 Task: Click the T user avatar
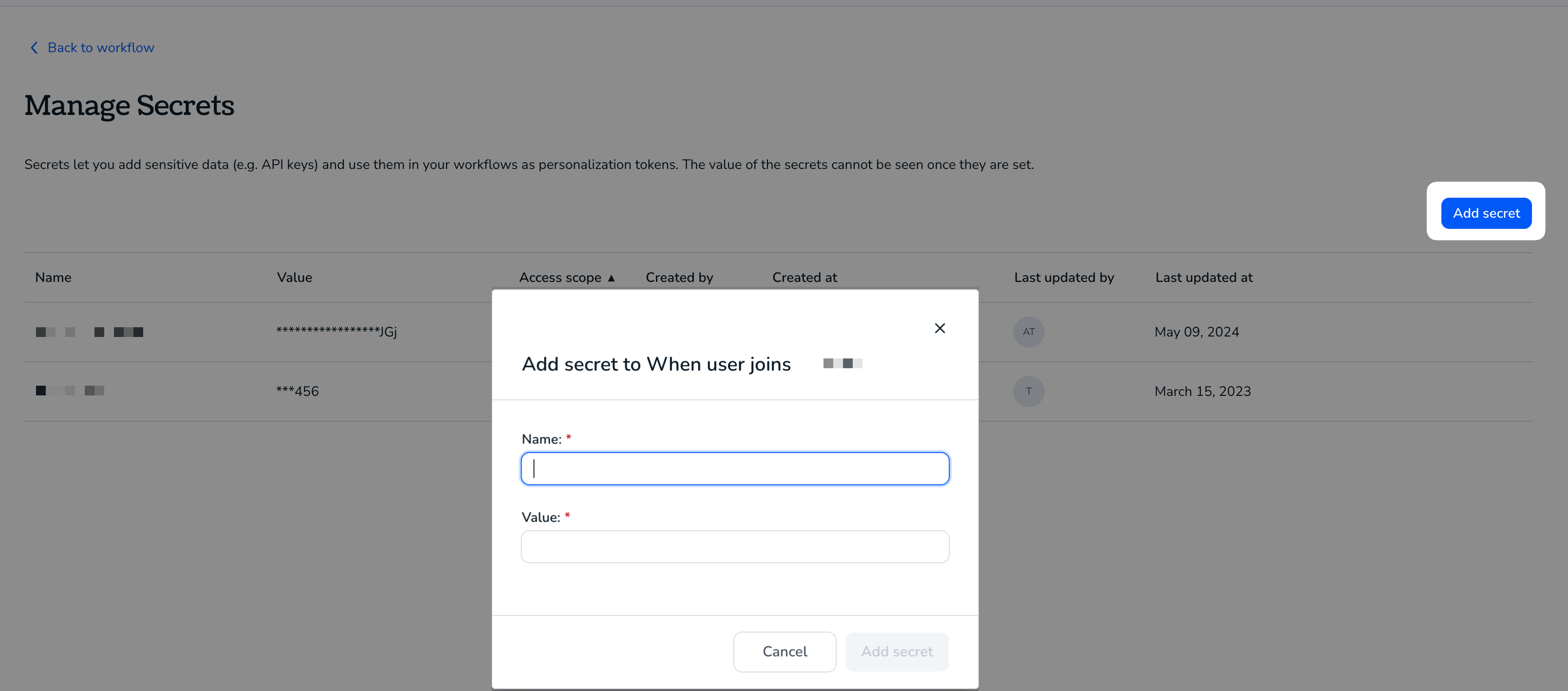click(x=1028, y=391)
